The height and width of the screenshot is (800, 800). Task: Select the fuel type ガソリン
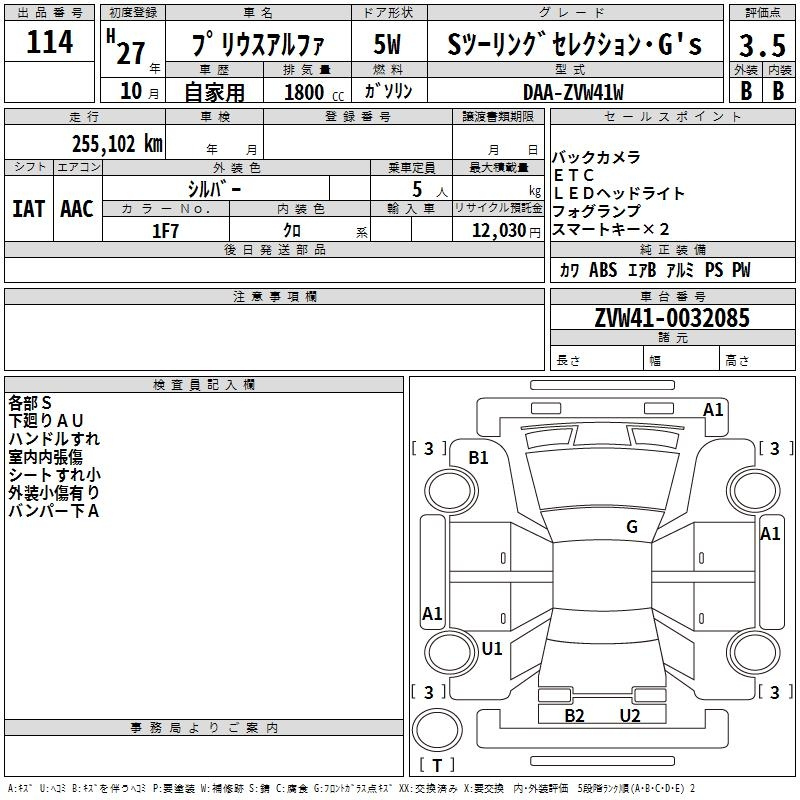coord(388,91)
